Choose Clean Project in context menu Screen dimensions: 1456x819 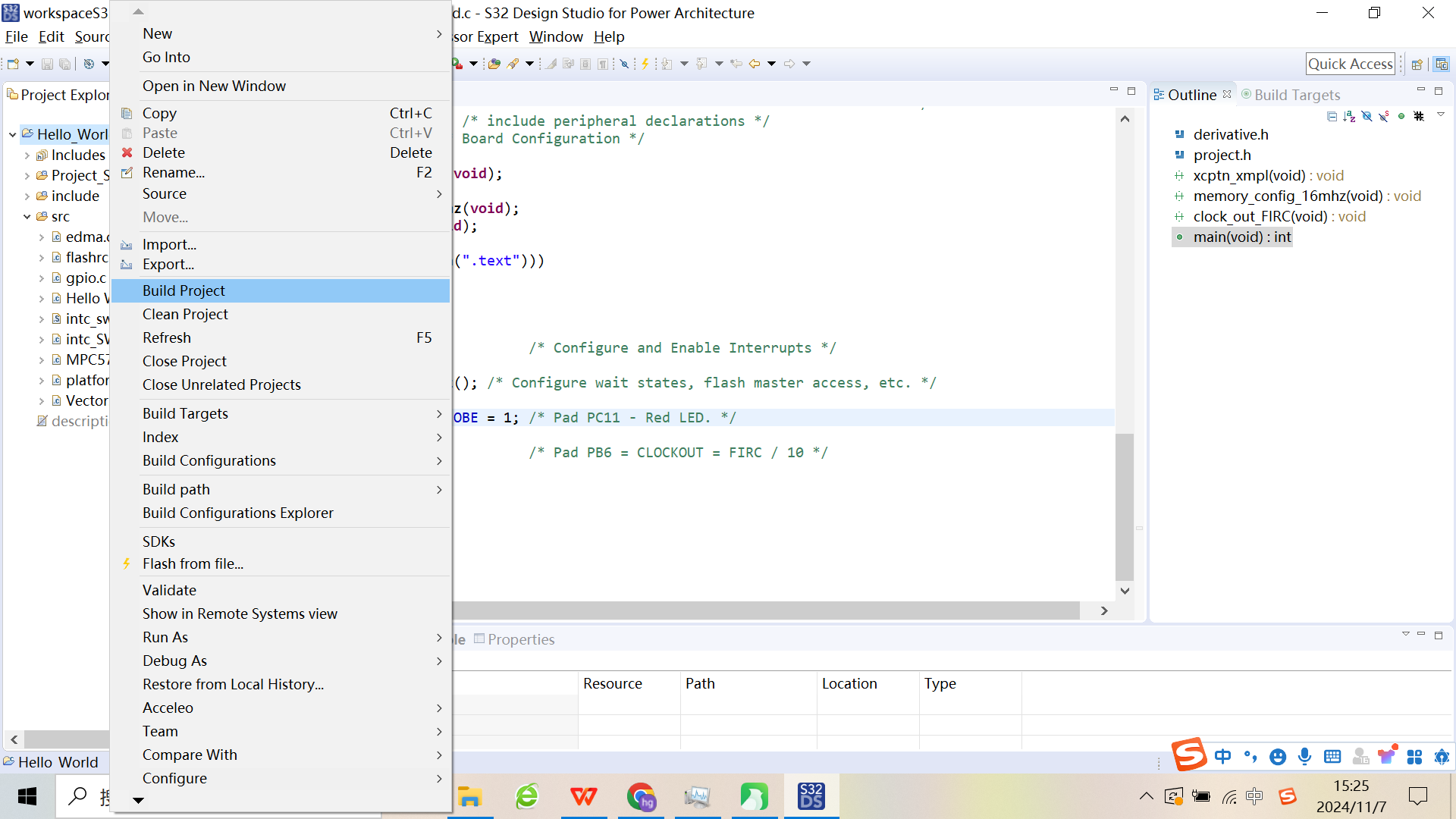pyautogui.click(x=185, y=314)
